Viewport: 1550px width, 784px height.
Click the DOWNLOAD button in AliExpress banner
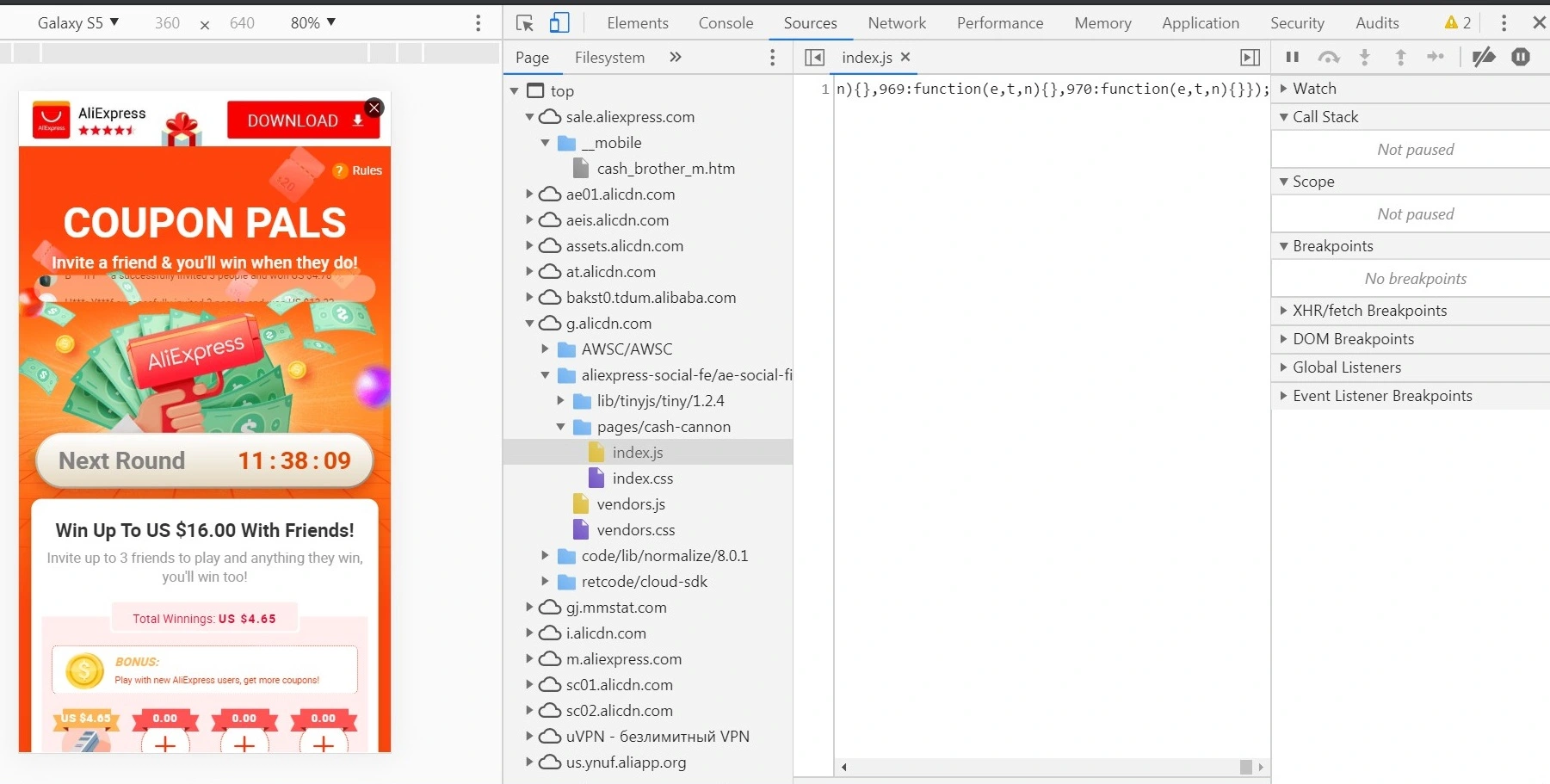click(304, 120)
